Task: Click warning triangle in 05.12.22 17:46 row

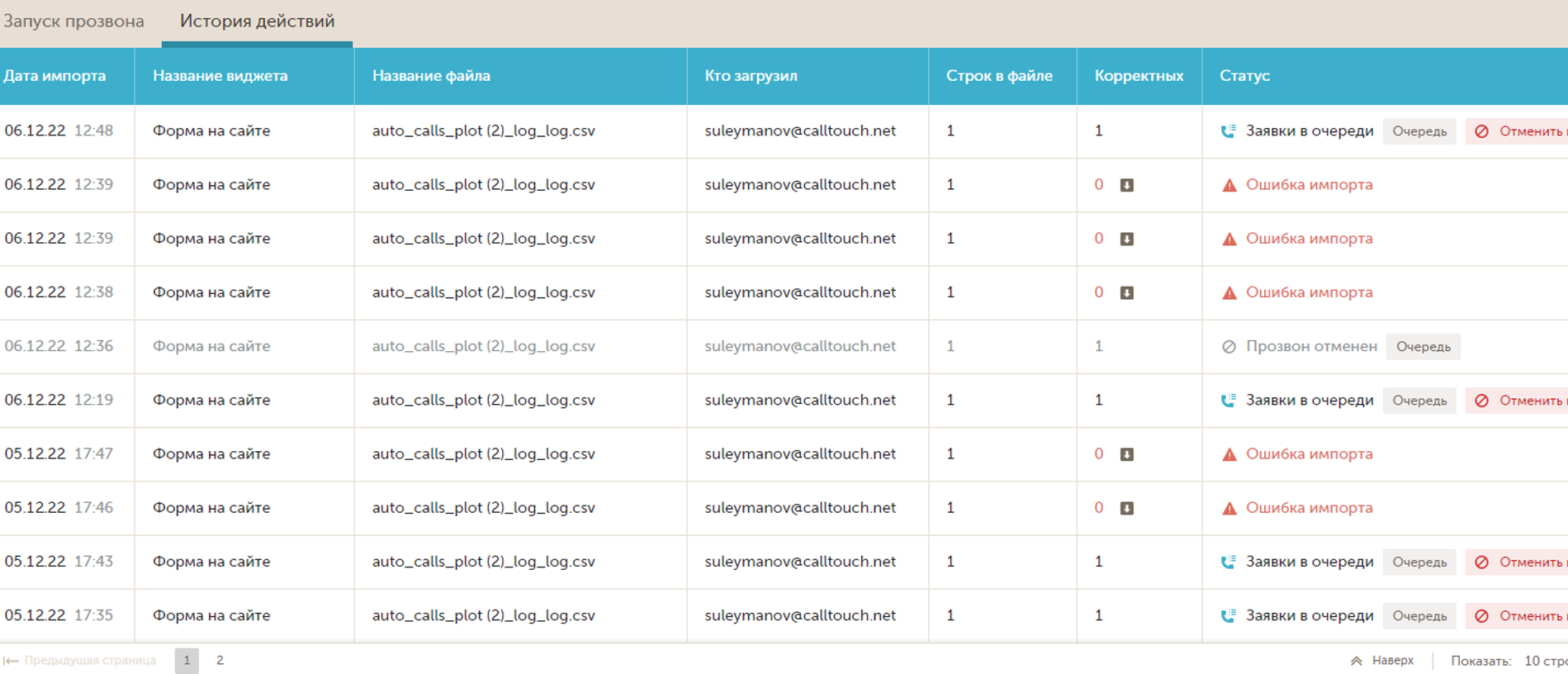Action: point(1229,508)
